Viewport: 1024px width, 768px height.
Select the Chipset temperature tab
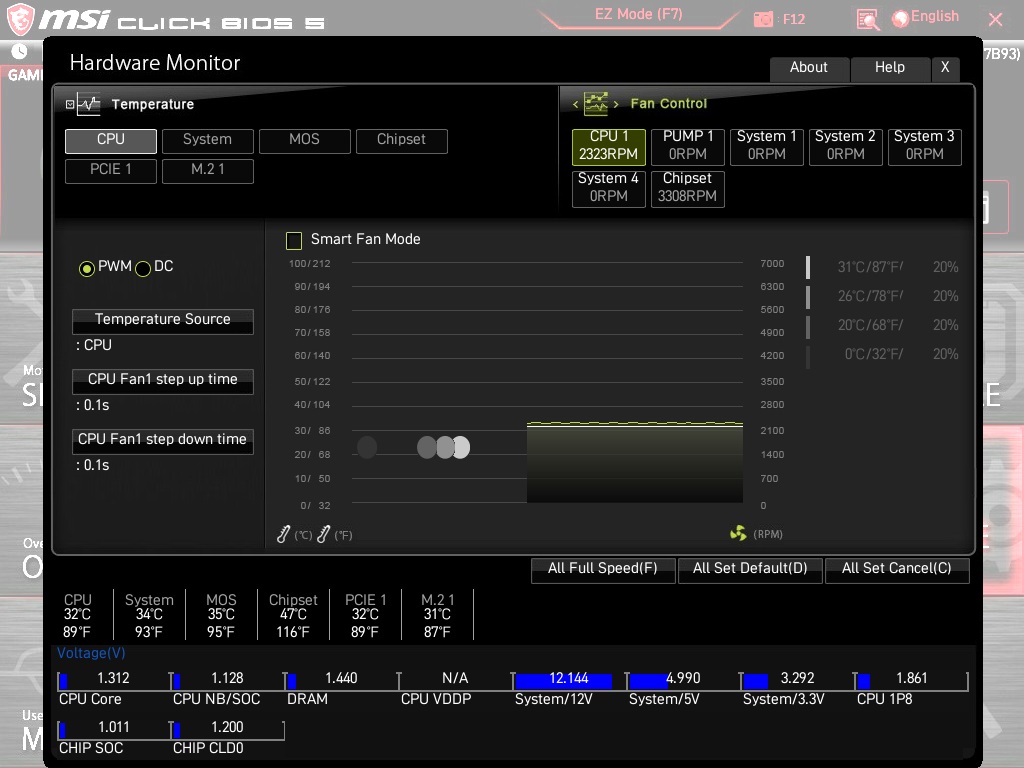[x=401, y=140]
